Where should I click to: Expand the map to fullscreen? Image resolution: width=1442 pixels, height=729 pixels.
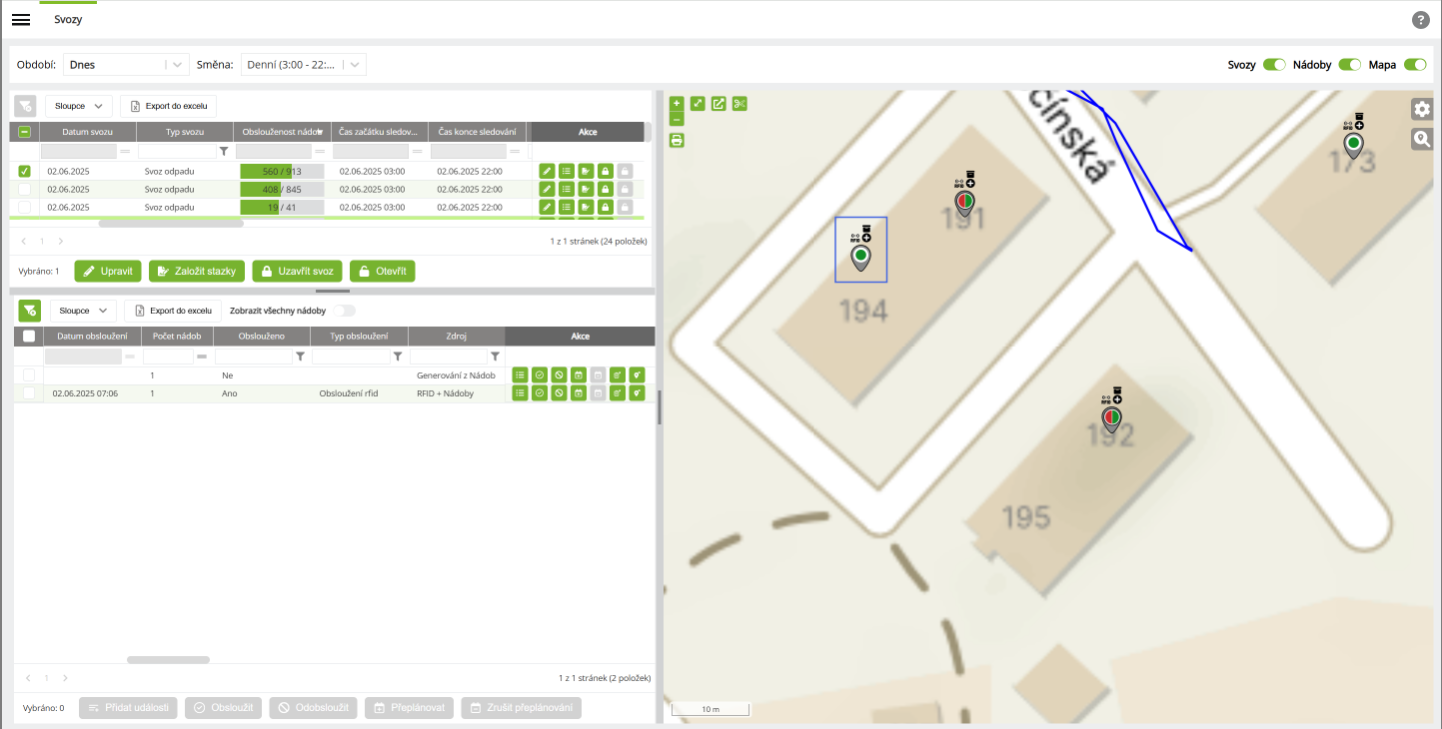pos(698,103)
